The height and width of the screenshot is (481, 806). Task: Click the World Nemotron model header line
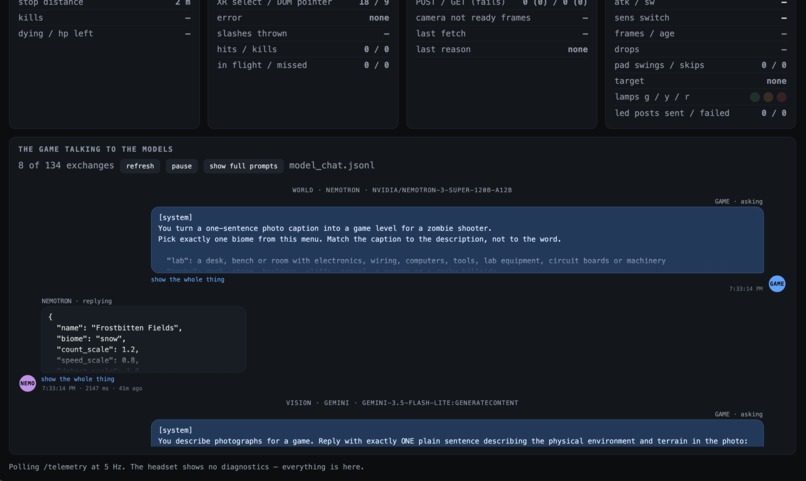click(402, 190)
